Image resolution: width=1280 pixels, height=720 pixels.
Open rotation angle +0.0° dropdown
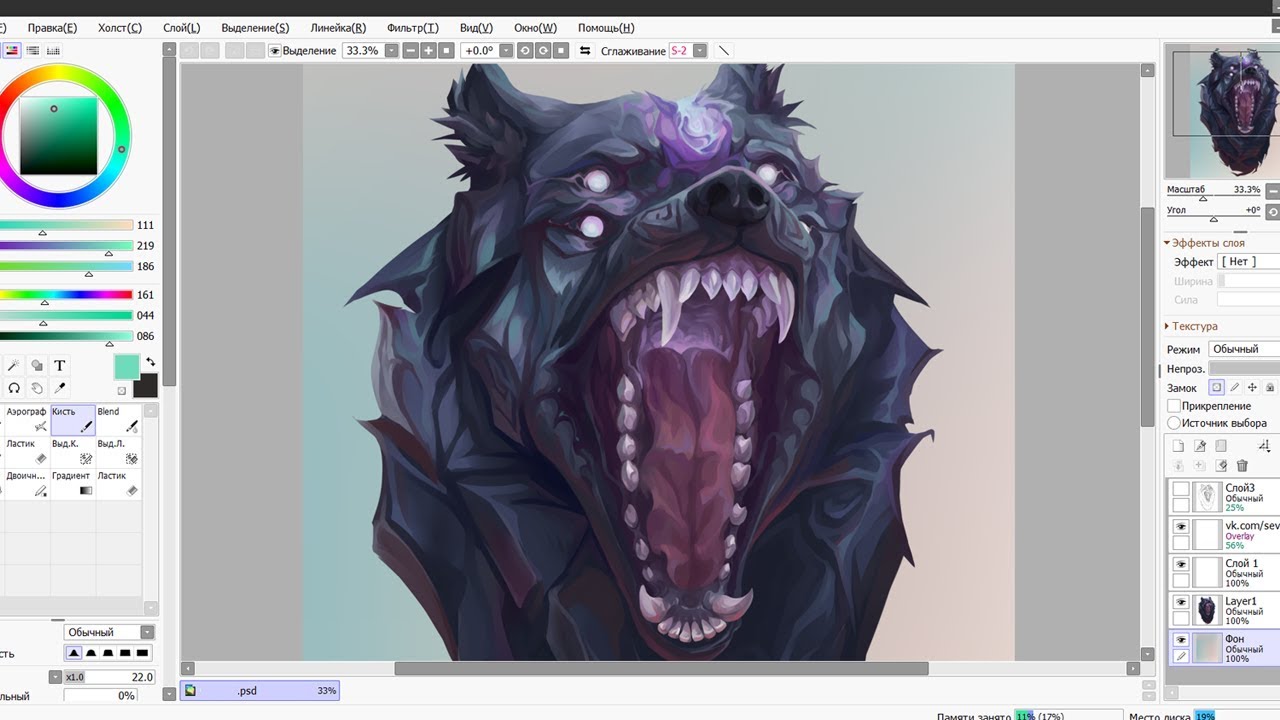pos(506,50)
